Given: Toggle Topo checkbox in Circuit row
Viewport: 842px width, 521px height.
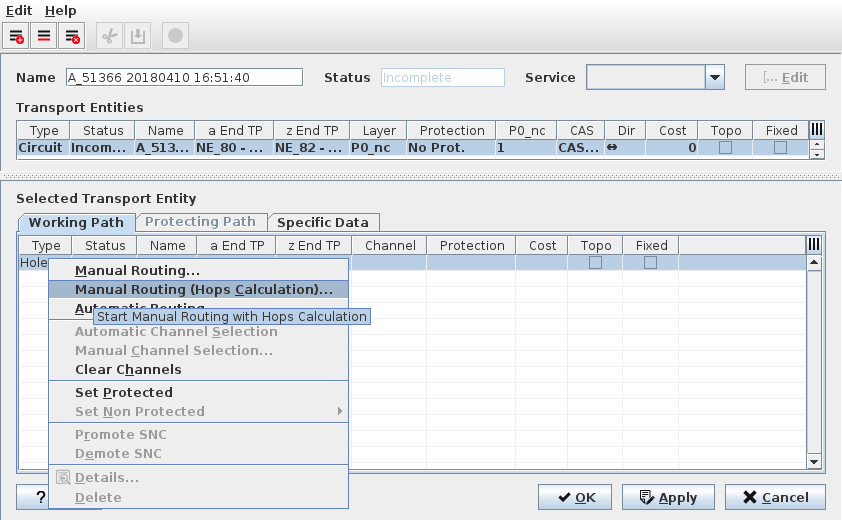Looking at the screenshot, I should [x=726, y=147].
